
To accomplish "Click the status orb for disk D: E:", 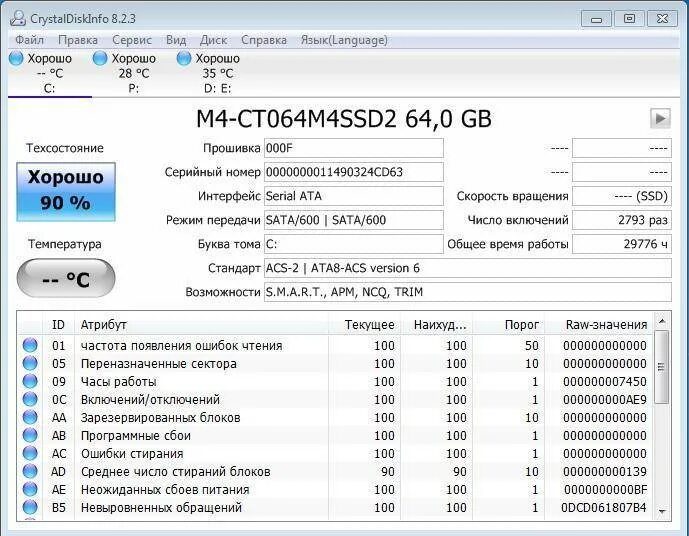I will pyautogui.click(x=184, y=58).
